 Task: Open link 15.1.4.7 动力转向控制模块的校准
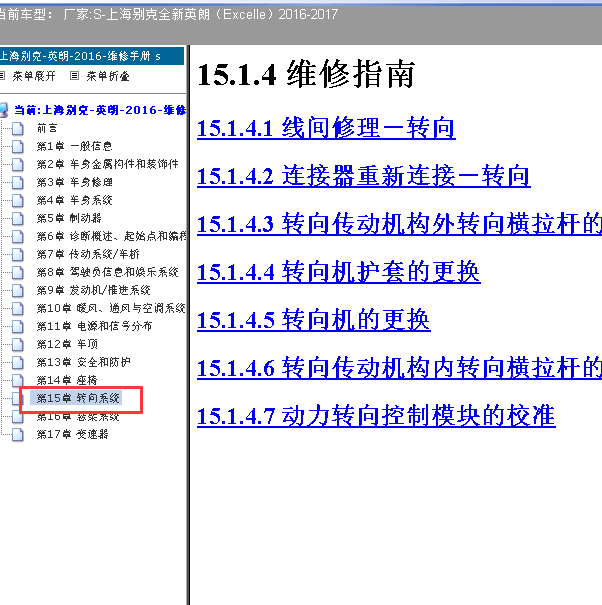point(376,416)
